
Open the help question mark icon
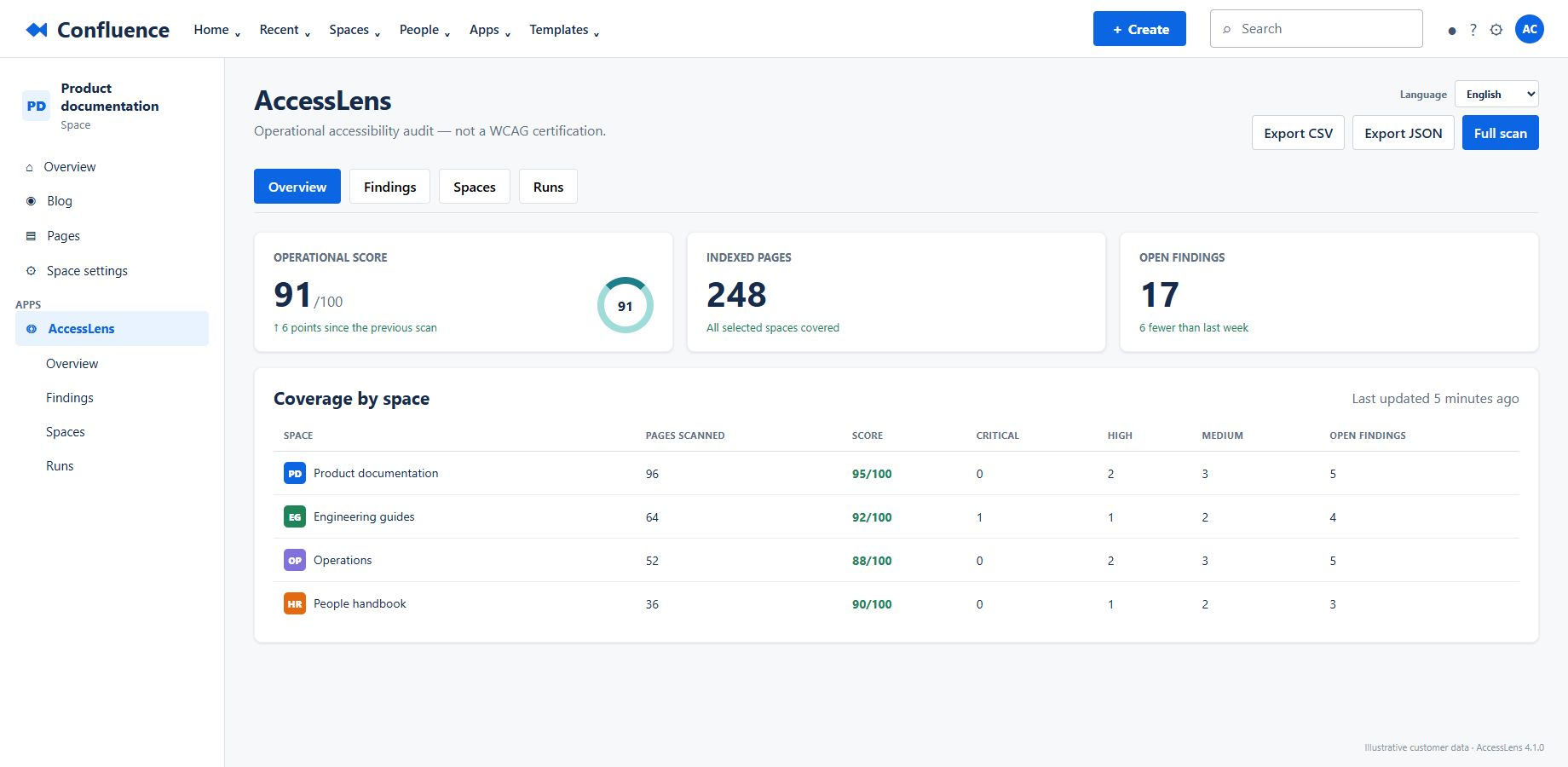pyautogui.click(x=1473, y=30)
